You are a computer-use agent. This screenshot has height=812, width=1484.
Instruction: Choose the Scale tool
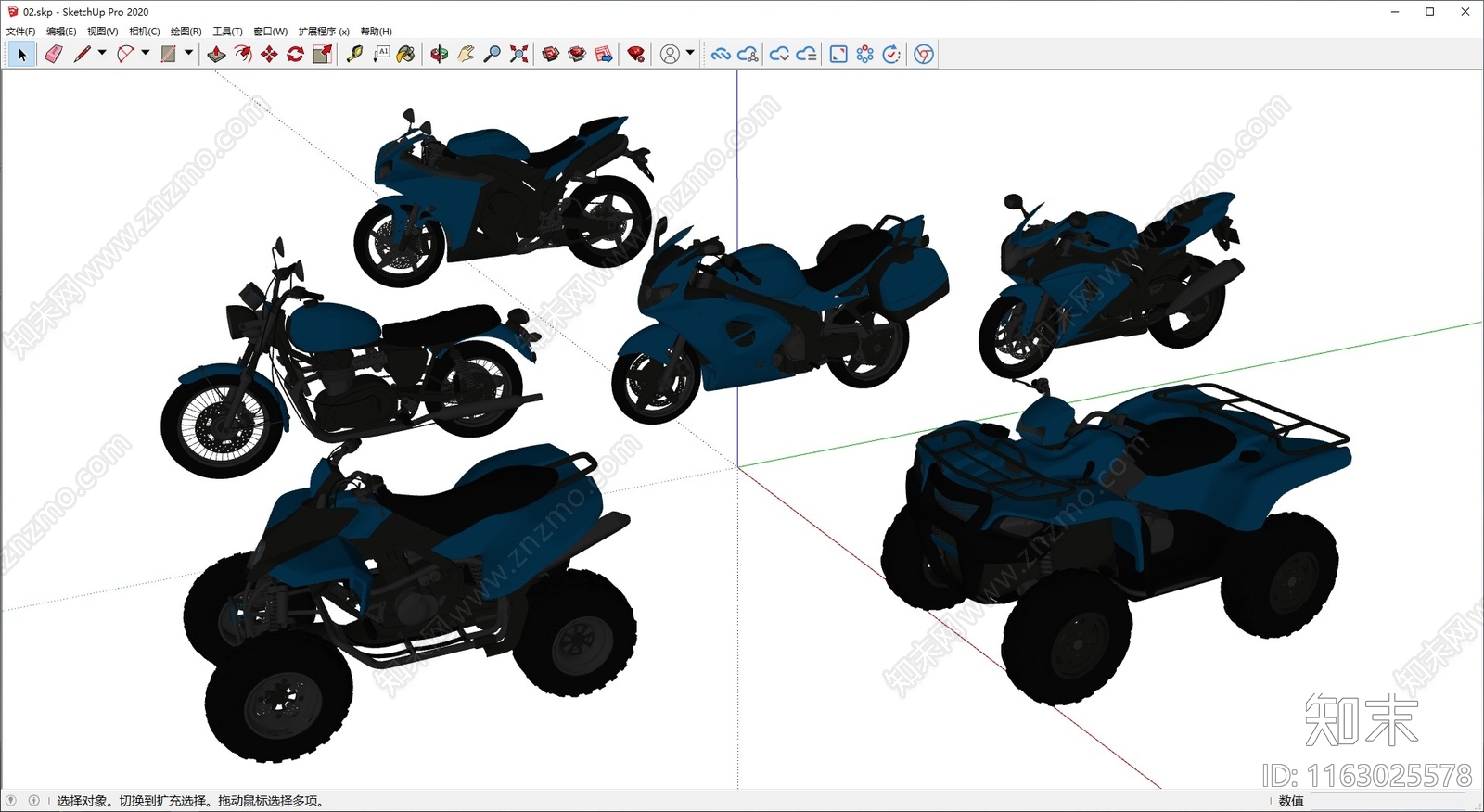[x=322, y=55]
